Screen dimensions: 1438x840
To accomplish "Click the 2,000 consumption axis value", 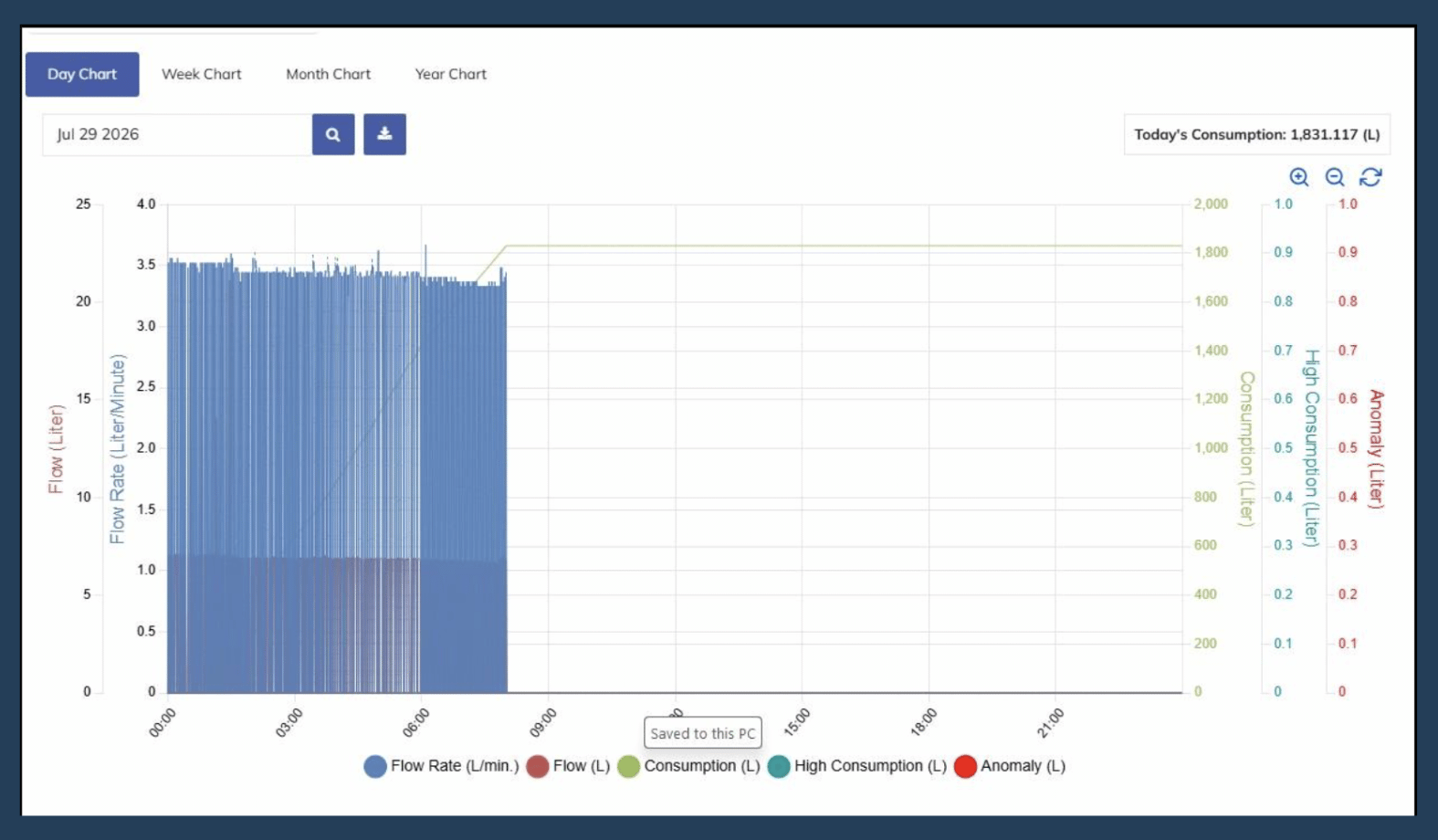I will click(1211, 205).
